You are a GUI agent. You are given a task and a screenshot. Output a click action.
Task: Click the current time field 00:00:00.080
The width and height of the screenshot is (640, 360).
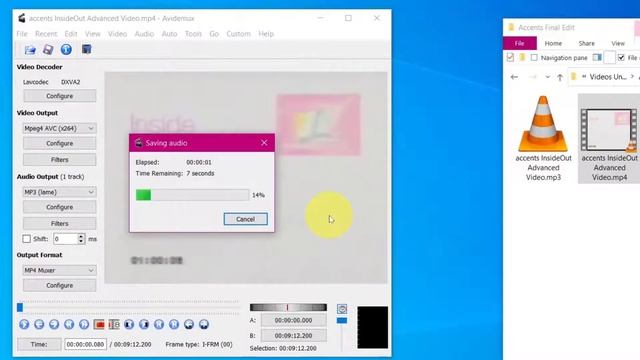coord(85,344)
